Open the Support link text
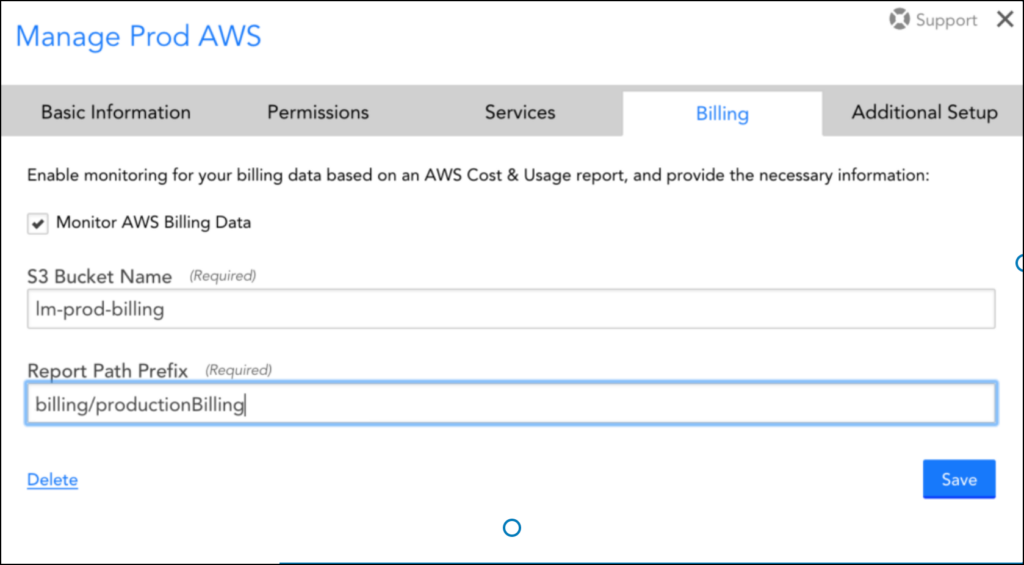1024x565 pixels. [946, 20]
